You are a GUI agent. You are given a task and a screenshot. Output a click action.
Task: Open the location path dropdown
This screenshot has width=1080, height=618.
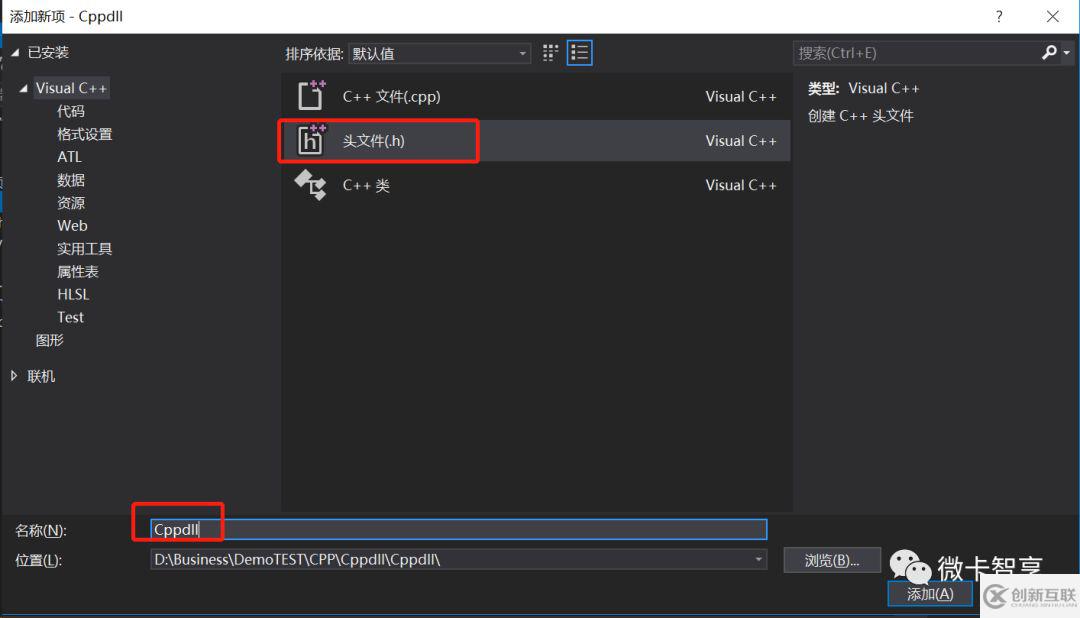coord(758,559)
